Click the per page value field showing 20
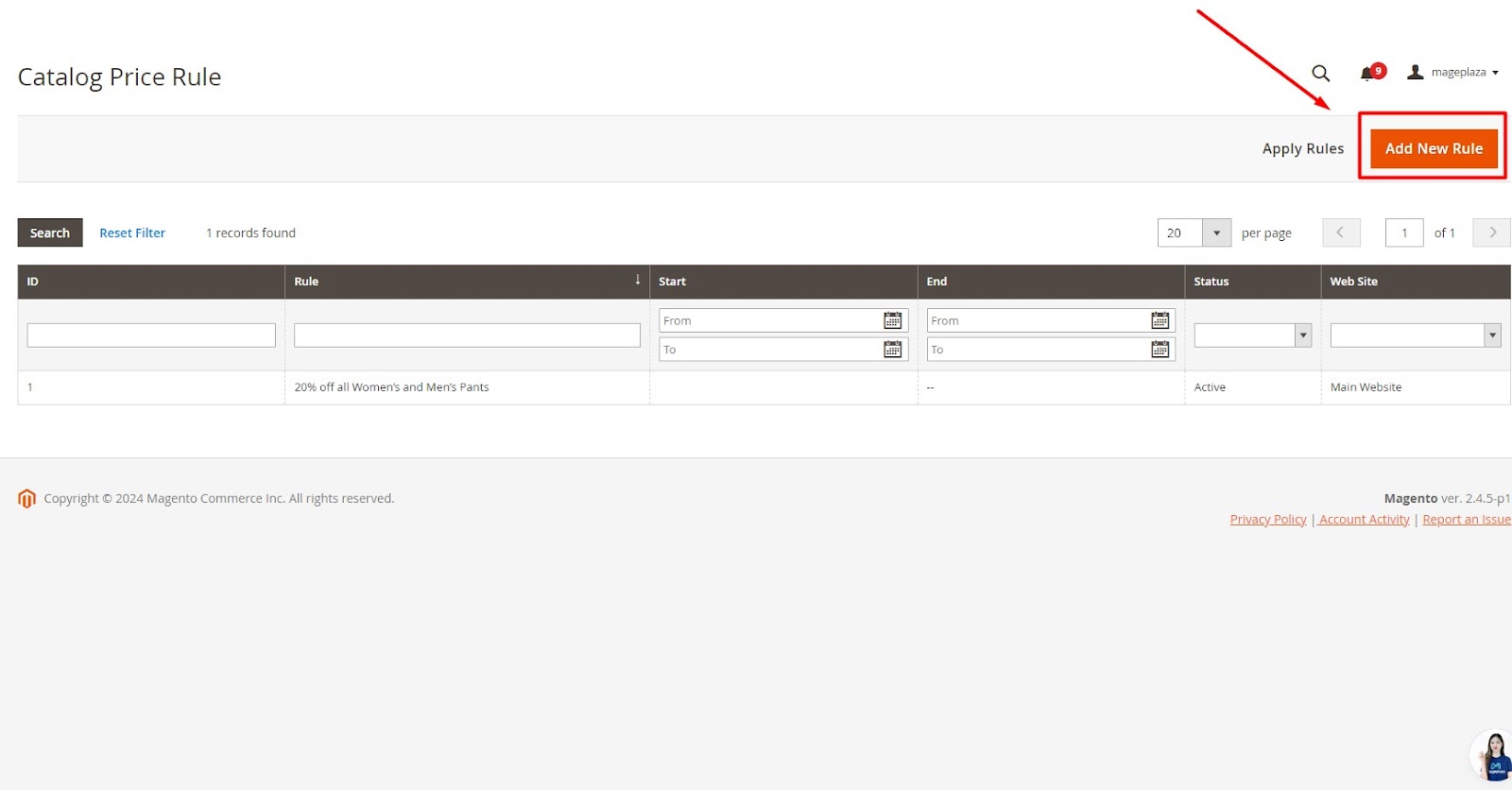1512x790 pixels. pyautogui.click(x=1179, y=232)
